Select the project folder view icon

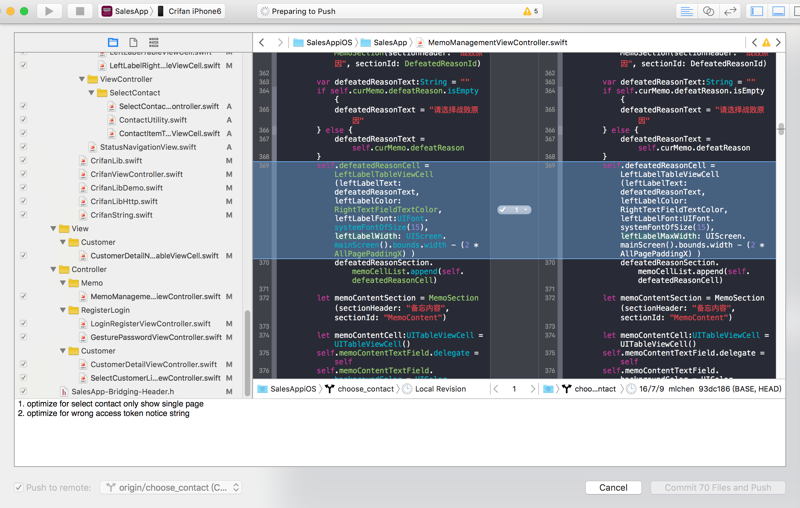click(113, 42)
